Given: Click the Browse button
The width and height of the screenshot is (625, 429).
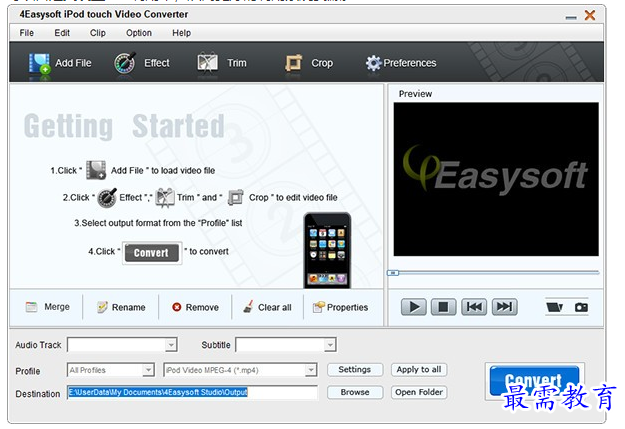Looking at the screenshot, I should [x=355, y=392].
